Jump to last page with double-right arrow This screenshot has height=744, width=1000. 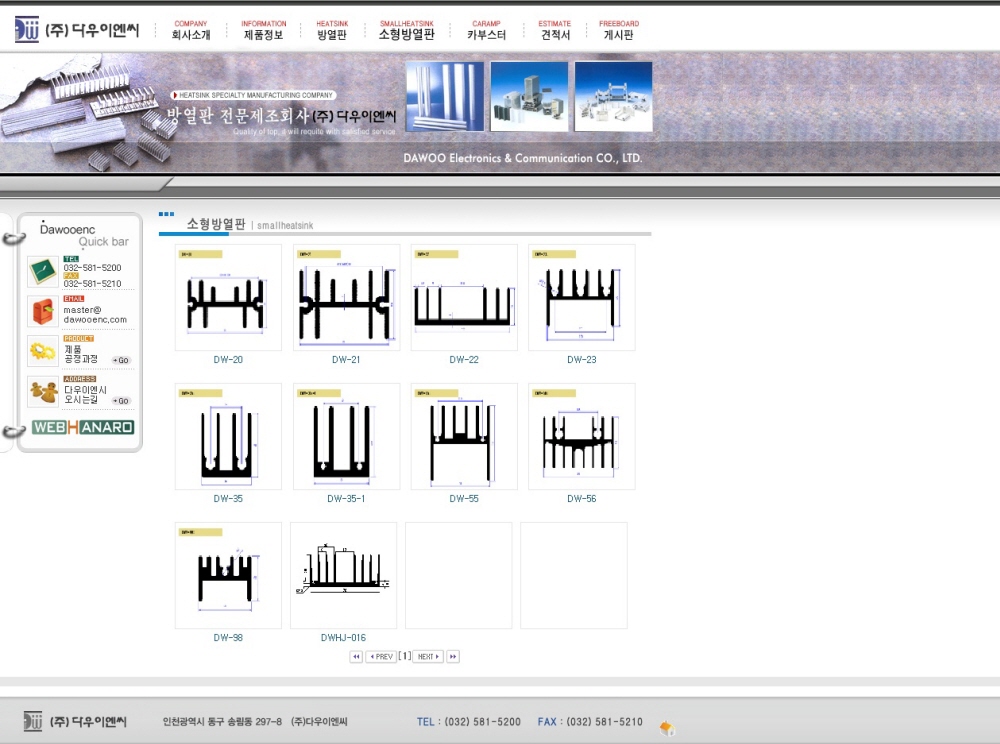[453, 657]
